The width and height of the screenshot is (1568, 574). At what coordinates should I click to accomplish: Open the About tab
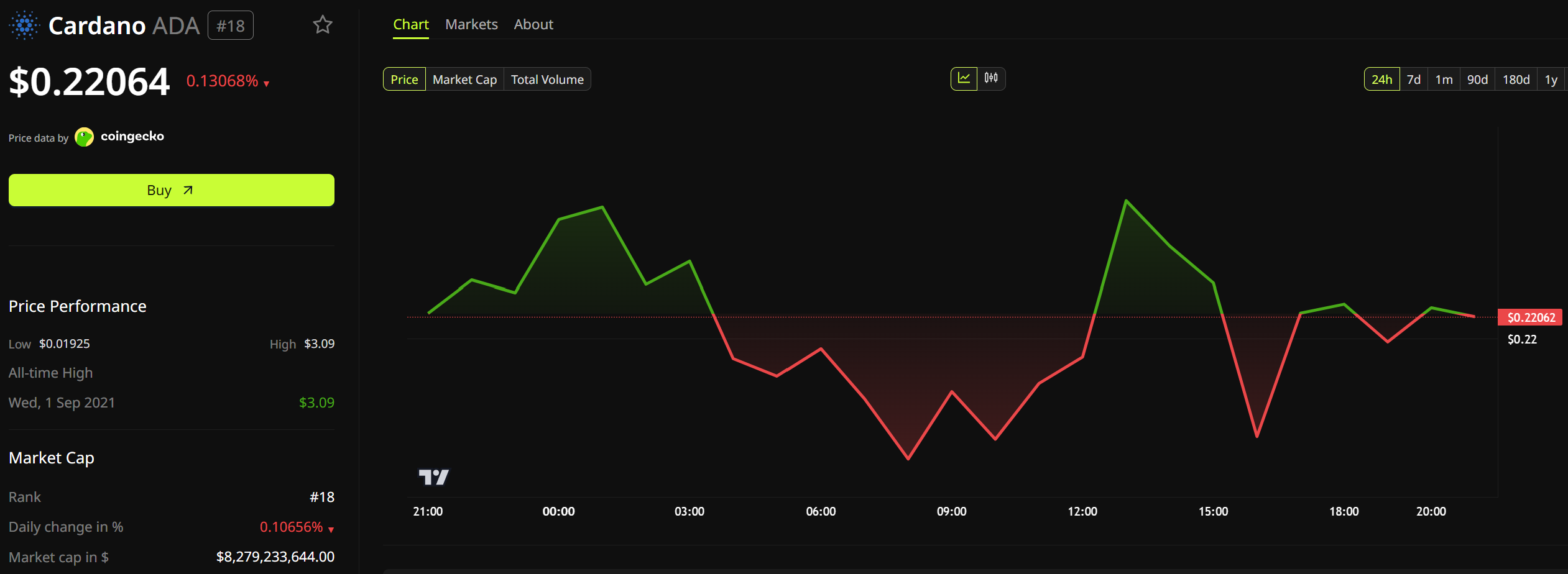[x=533, y=24]
